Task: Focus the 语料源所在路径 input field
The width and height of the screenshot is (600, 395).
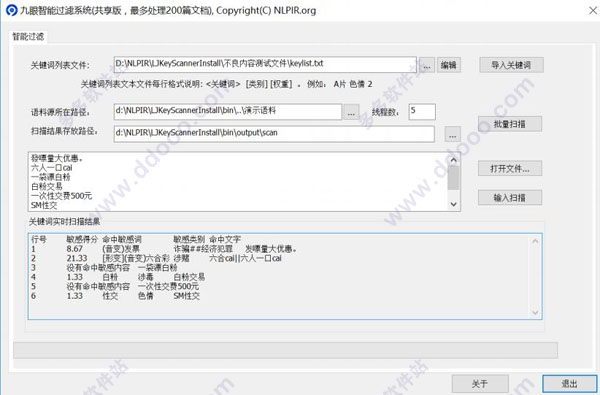Action: point(228,111)
